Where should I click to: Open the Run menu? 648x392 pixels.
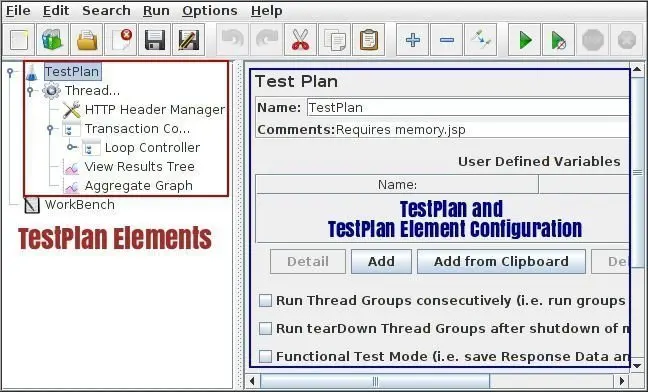pyautogui.click(x=156, y=11)
